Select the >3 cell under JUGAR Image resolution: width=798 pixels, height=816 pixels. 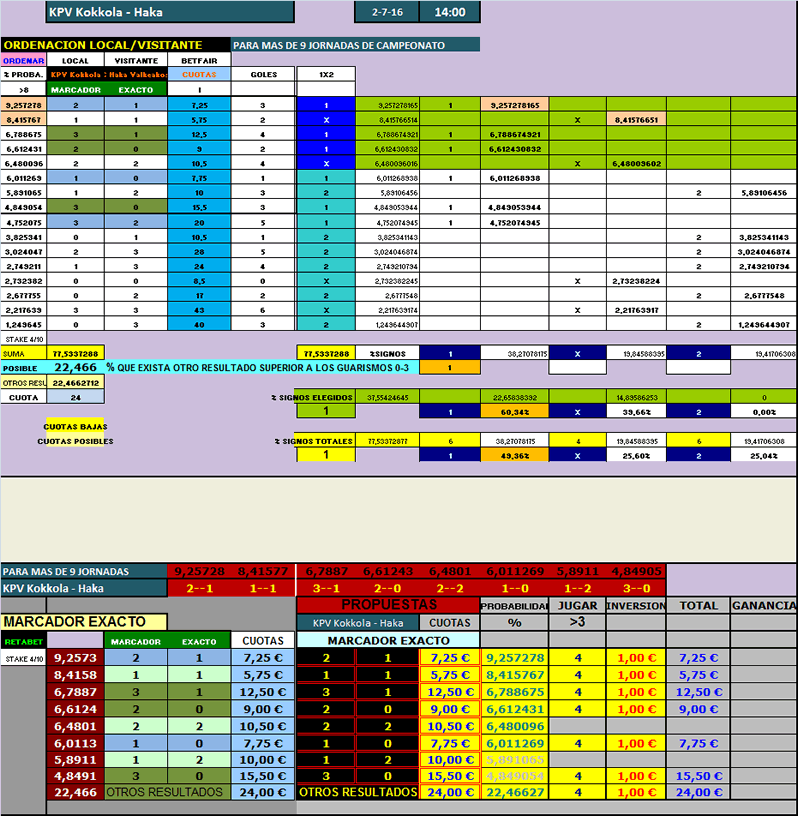coord(577,622)
